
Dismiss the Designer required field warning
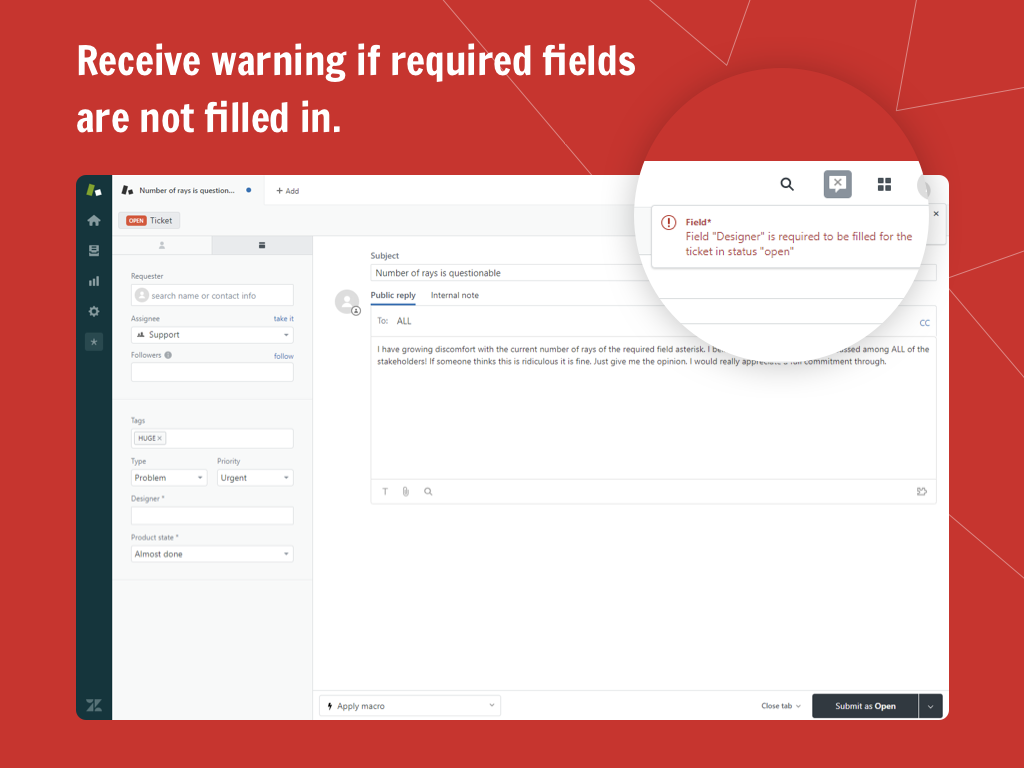pyautogui.click(x=936, y=214)
